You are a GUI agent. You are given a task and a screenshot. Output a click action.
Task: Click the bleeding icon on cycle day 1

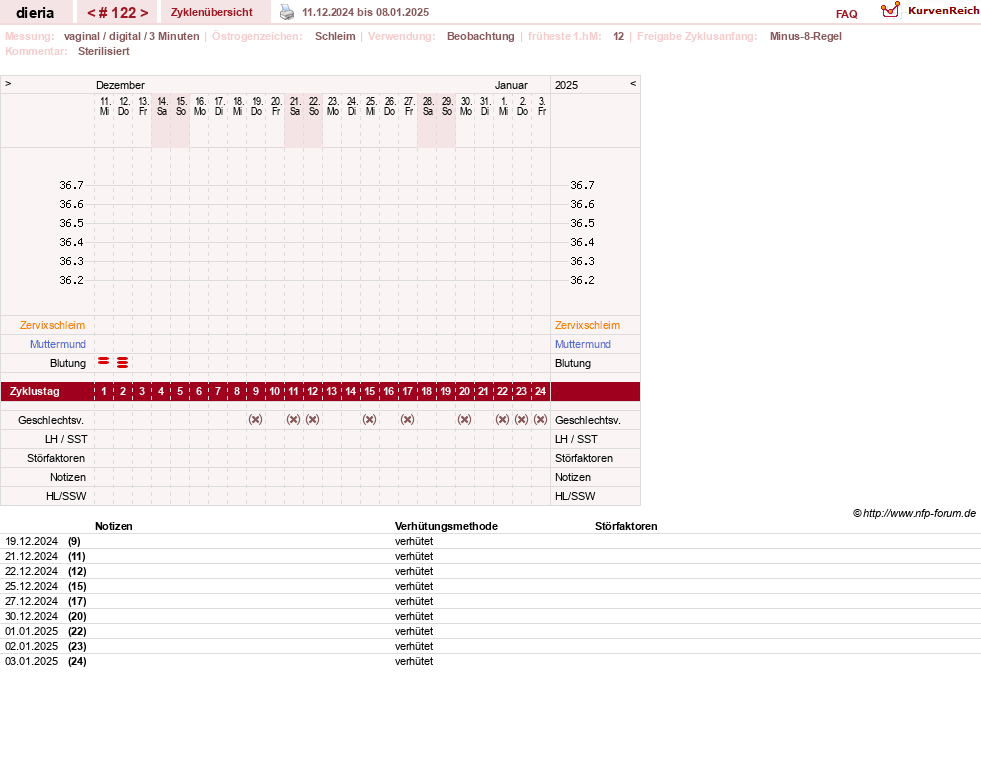[x=104, y=361]
